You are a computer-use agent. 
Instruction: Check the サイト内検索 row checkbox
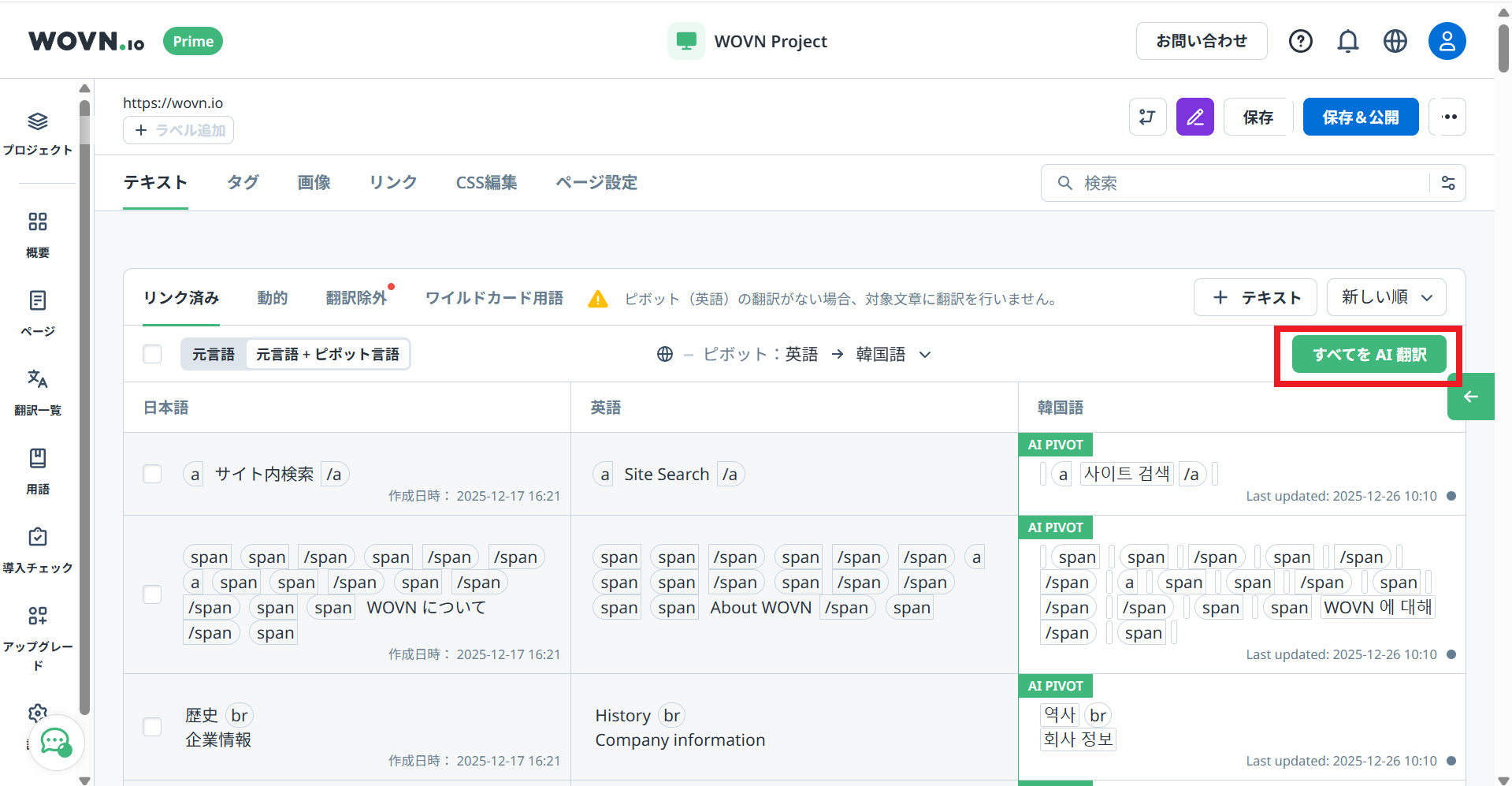[152, 474]
